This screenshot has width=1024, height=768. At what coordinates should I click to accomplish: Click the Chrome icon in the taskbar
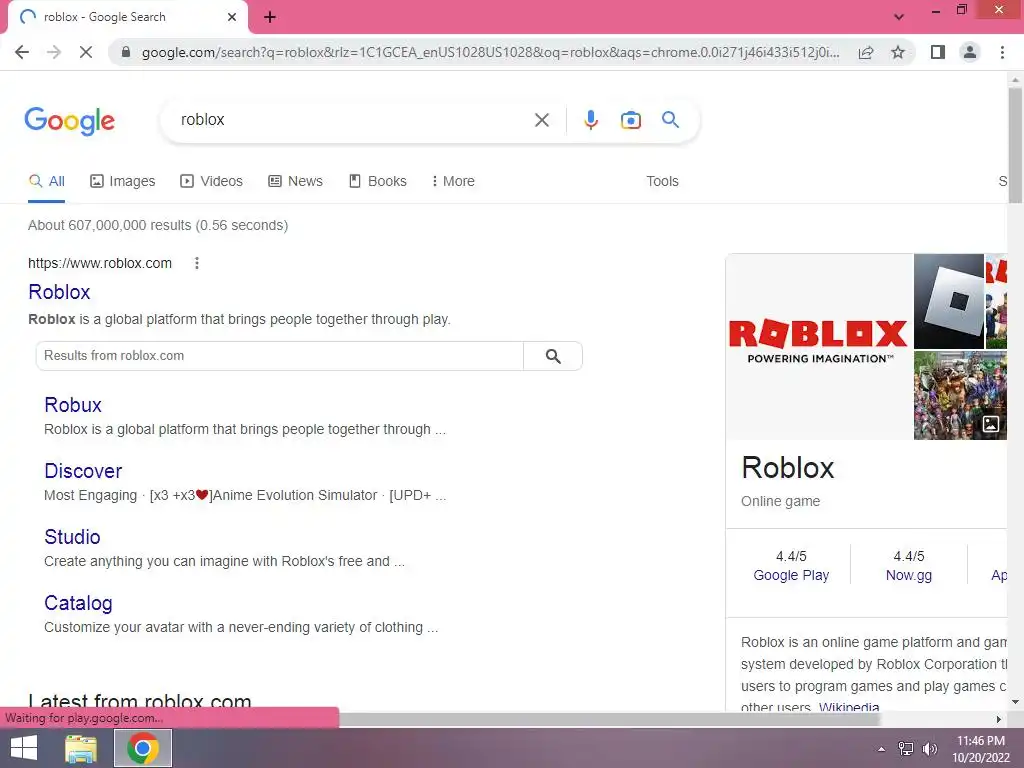pyautogui.click(x=143, y=748)
